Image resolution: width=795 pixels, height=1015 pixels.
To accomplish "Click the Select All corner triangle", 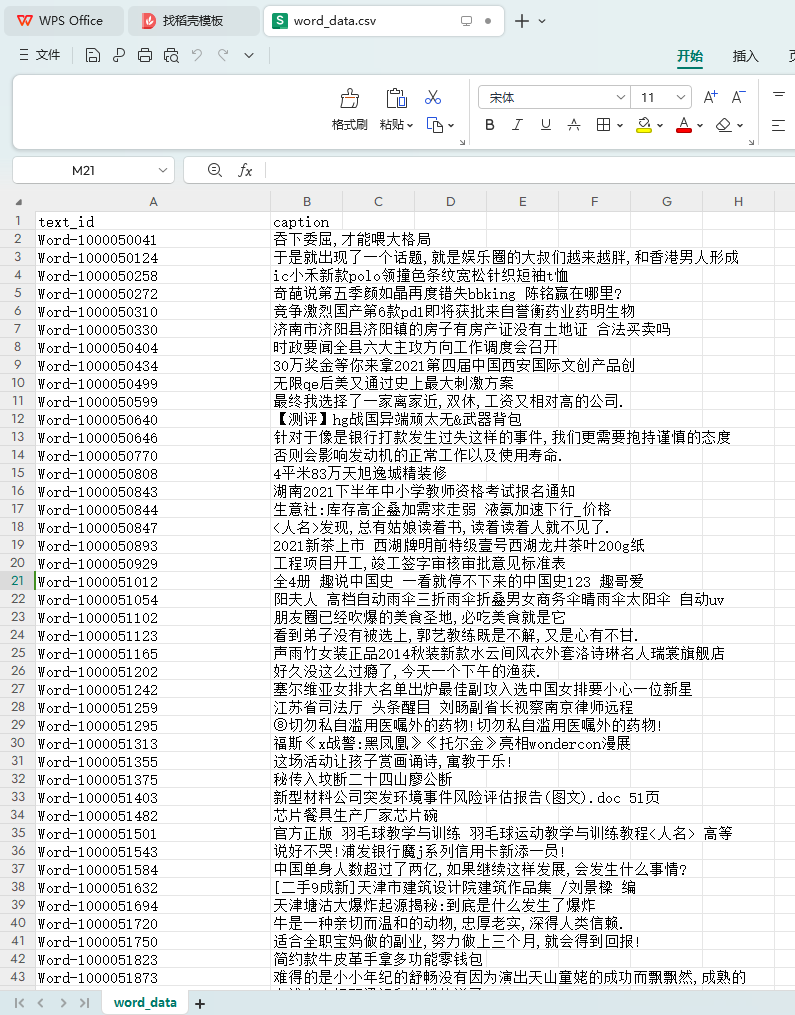I will (x=19, y=202).
